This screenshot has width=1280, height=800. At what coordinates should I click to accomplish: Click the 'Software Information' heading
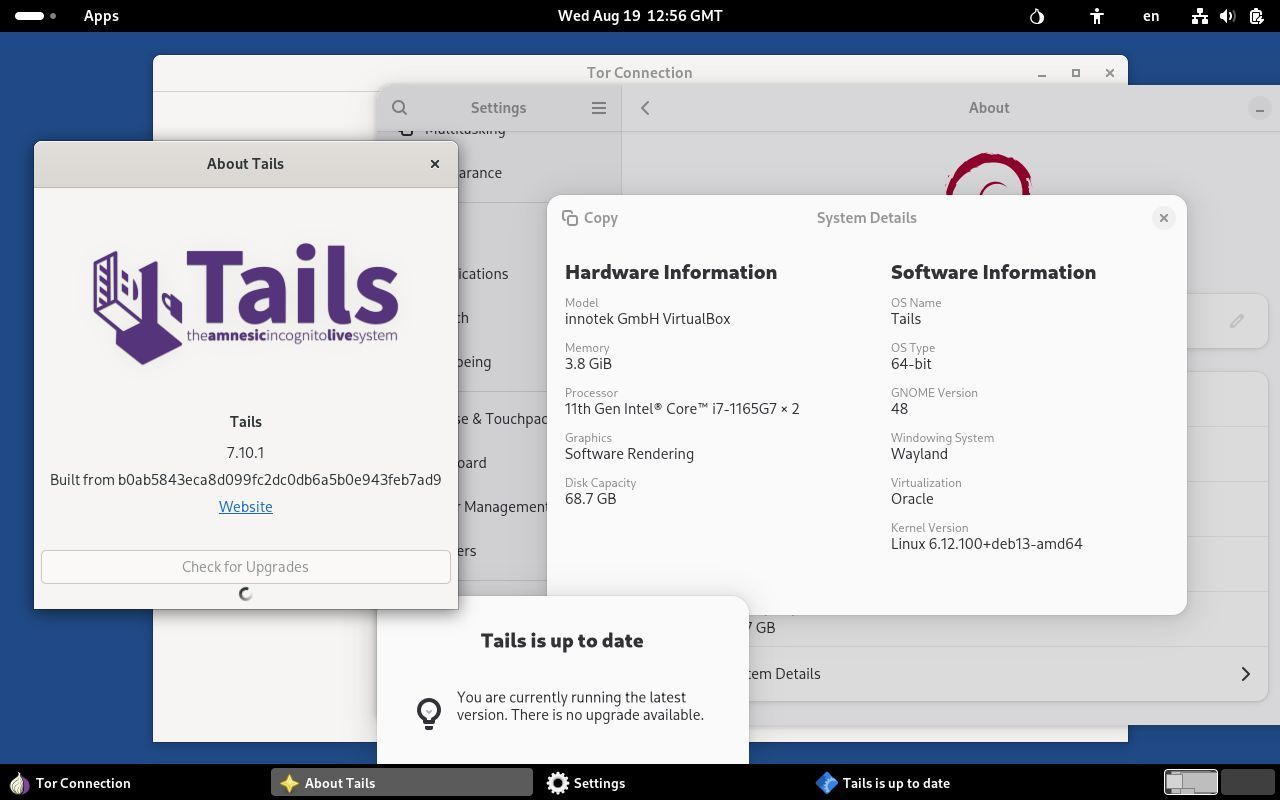tap(993, 272)
